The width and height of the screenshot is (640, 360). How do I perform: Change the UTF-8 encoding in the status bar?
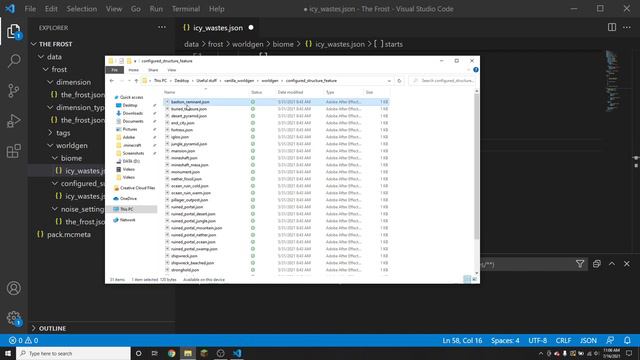point(538,340)
